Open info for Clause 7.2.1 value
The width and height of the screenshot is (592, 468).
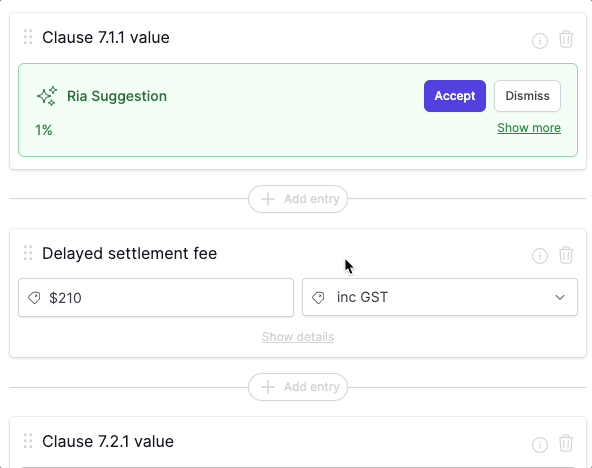(540, 444)
